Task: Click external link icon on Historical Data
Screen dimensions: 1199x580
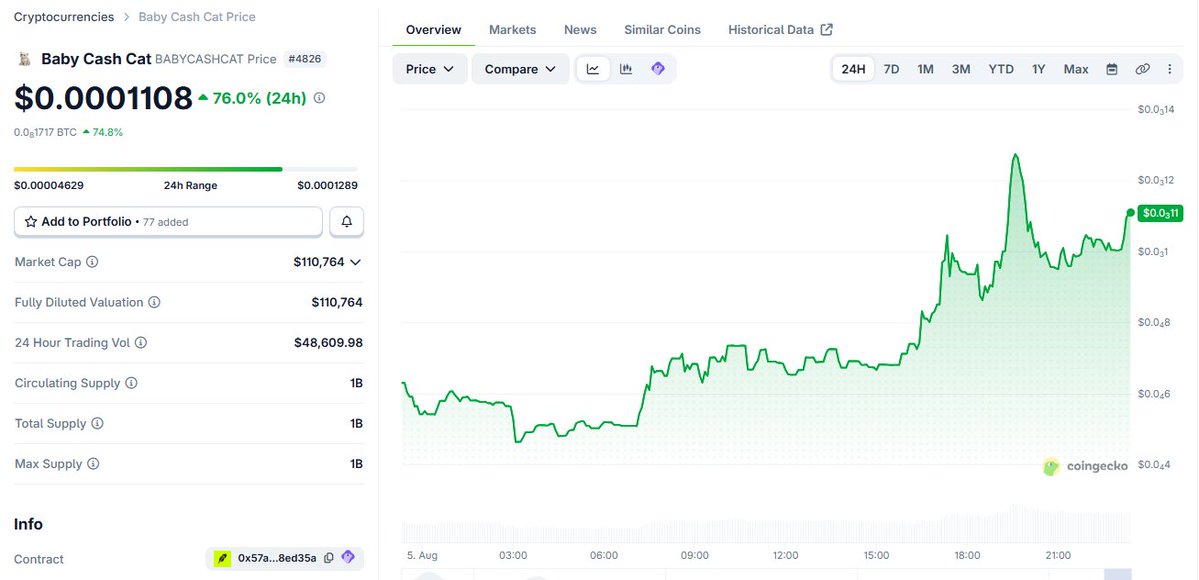Action: (x=827, y=29)
